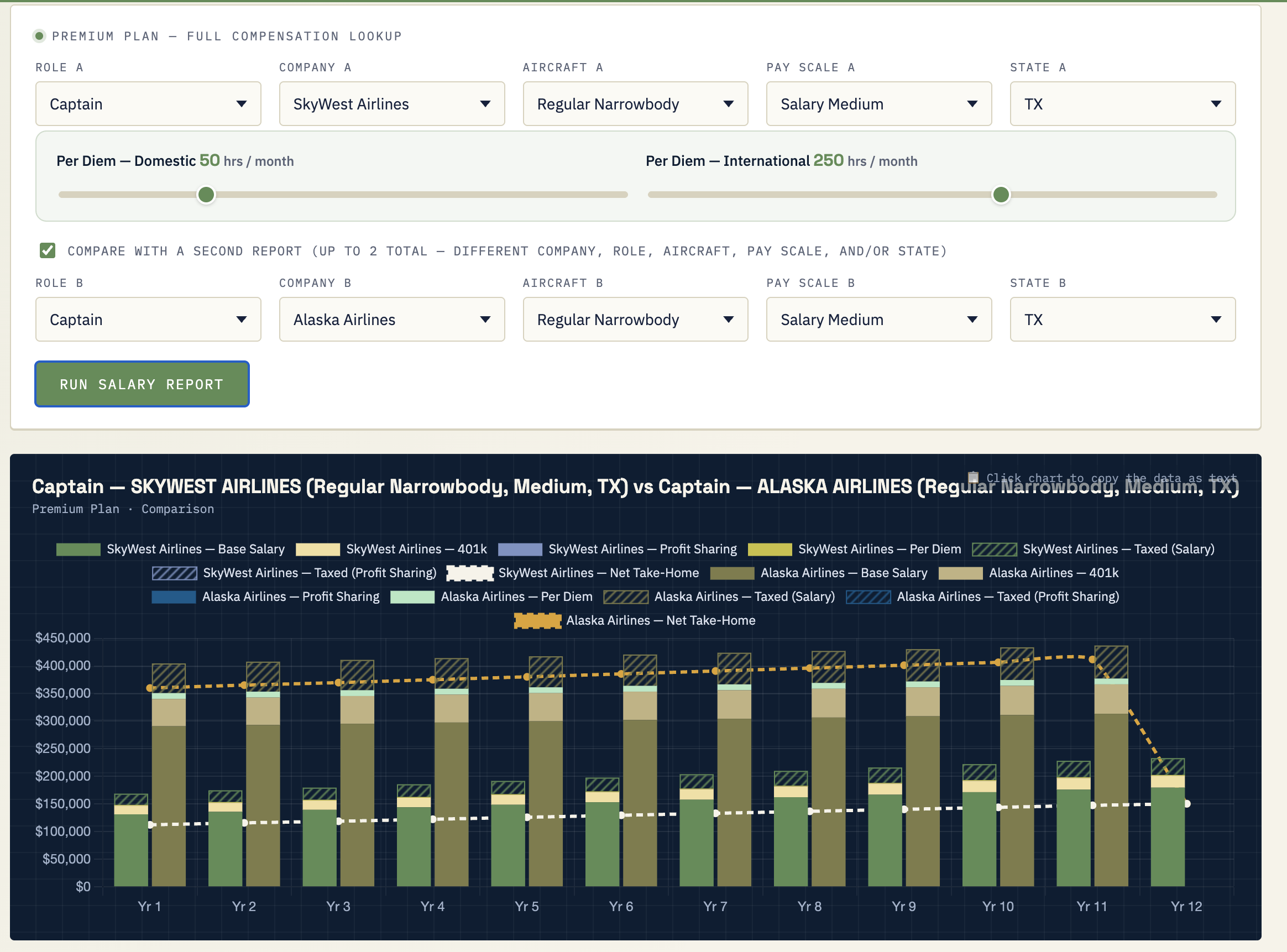Toggle Alaska Taxed (Profit Sharing) legend swatch

[x=868, y=597]
